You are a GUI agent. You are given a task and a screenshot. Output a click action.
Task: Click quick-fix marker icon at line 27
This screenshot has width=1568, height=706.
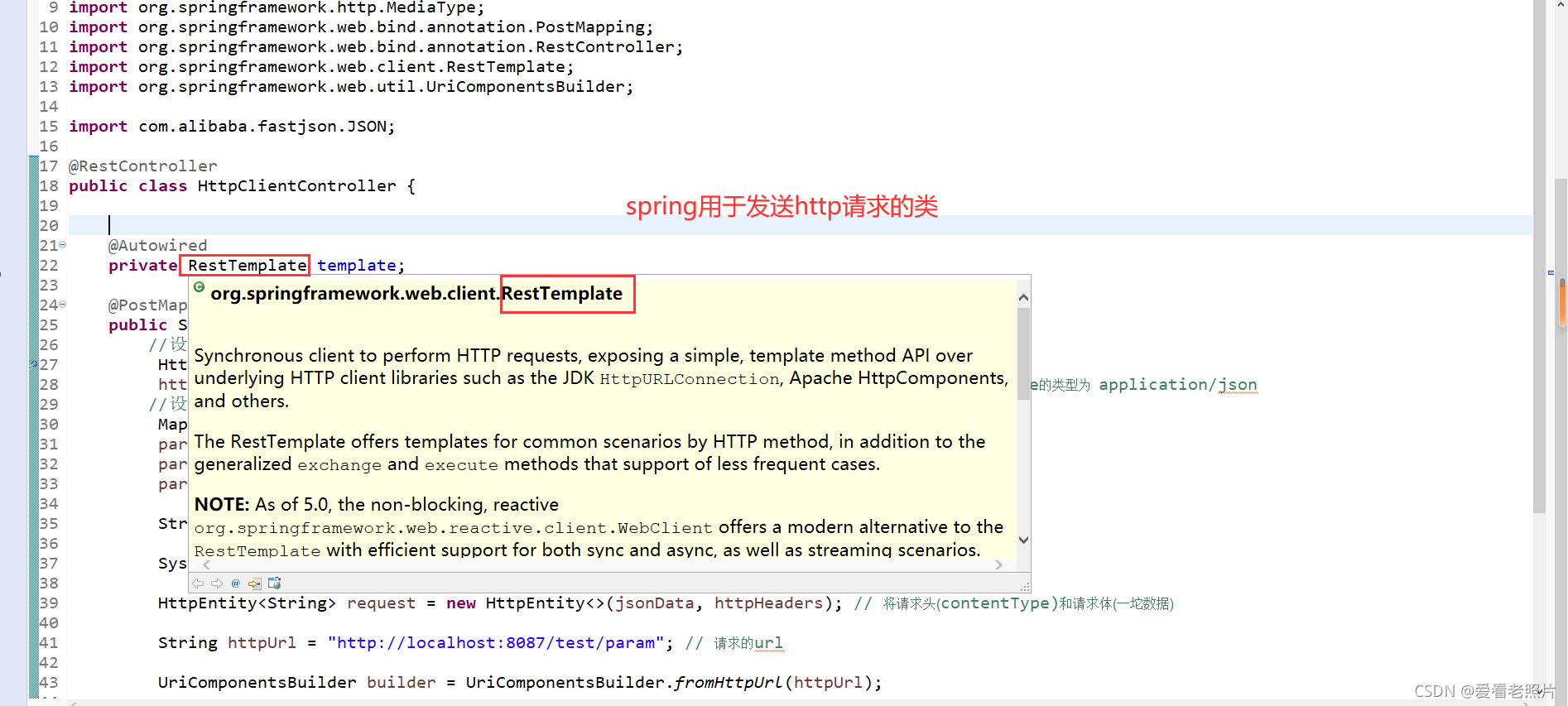pyautogui.click(x=34, y=364)
